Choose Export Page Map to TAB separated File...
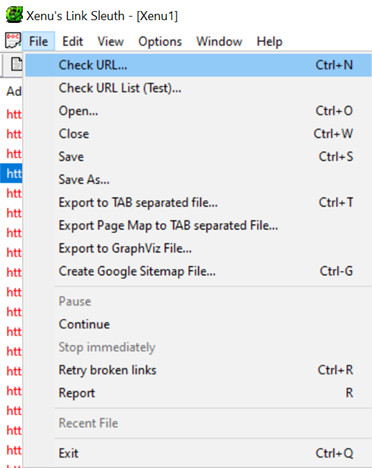 pos(198,226)
